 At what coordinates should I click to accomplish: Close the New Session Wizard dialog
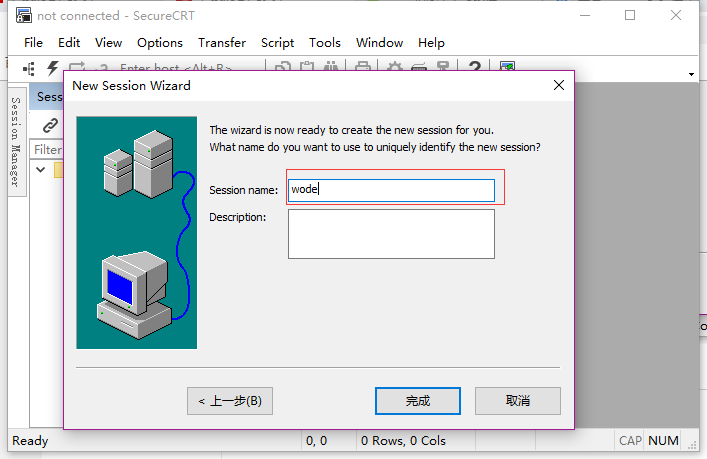[x=559, y=85]
